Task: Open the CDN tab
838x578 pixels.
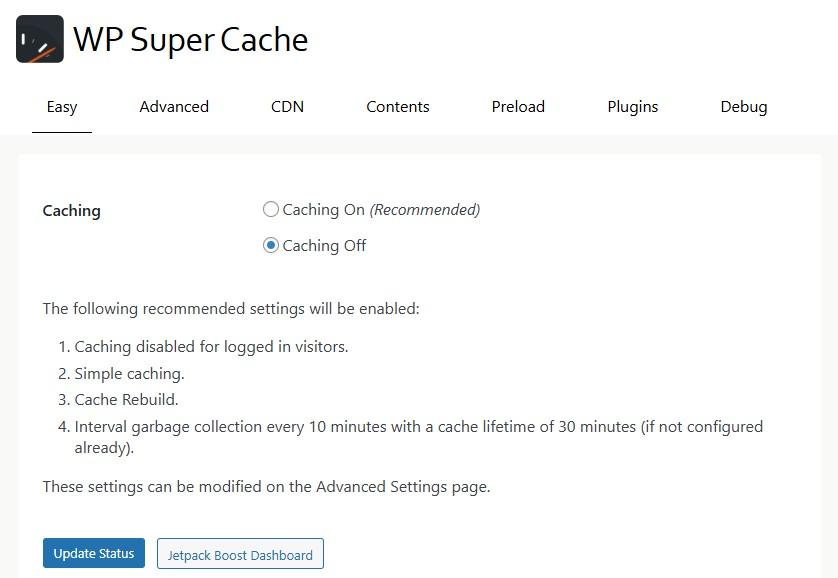Action: (287, 107)
